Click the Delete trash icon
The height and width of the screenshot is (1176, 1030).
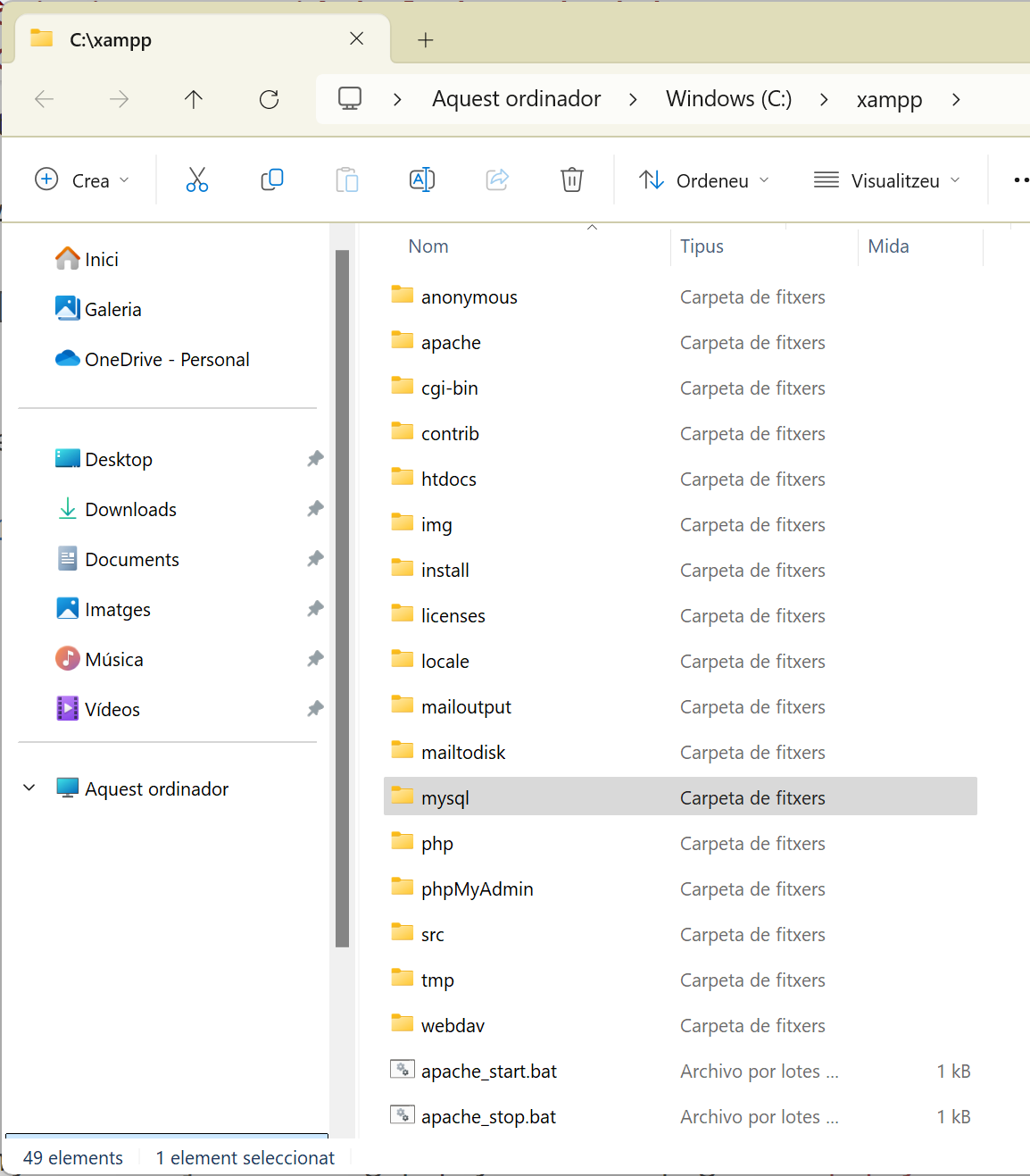571,180
